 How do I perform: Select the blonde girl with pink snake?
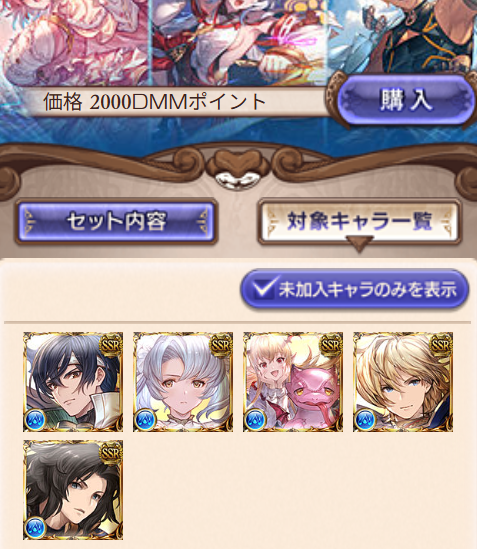tap(293, 382)
